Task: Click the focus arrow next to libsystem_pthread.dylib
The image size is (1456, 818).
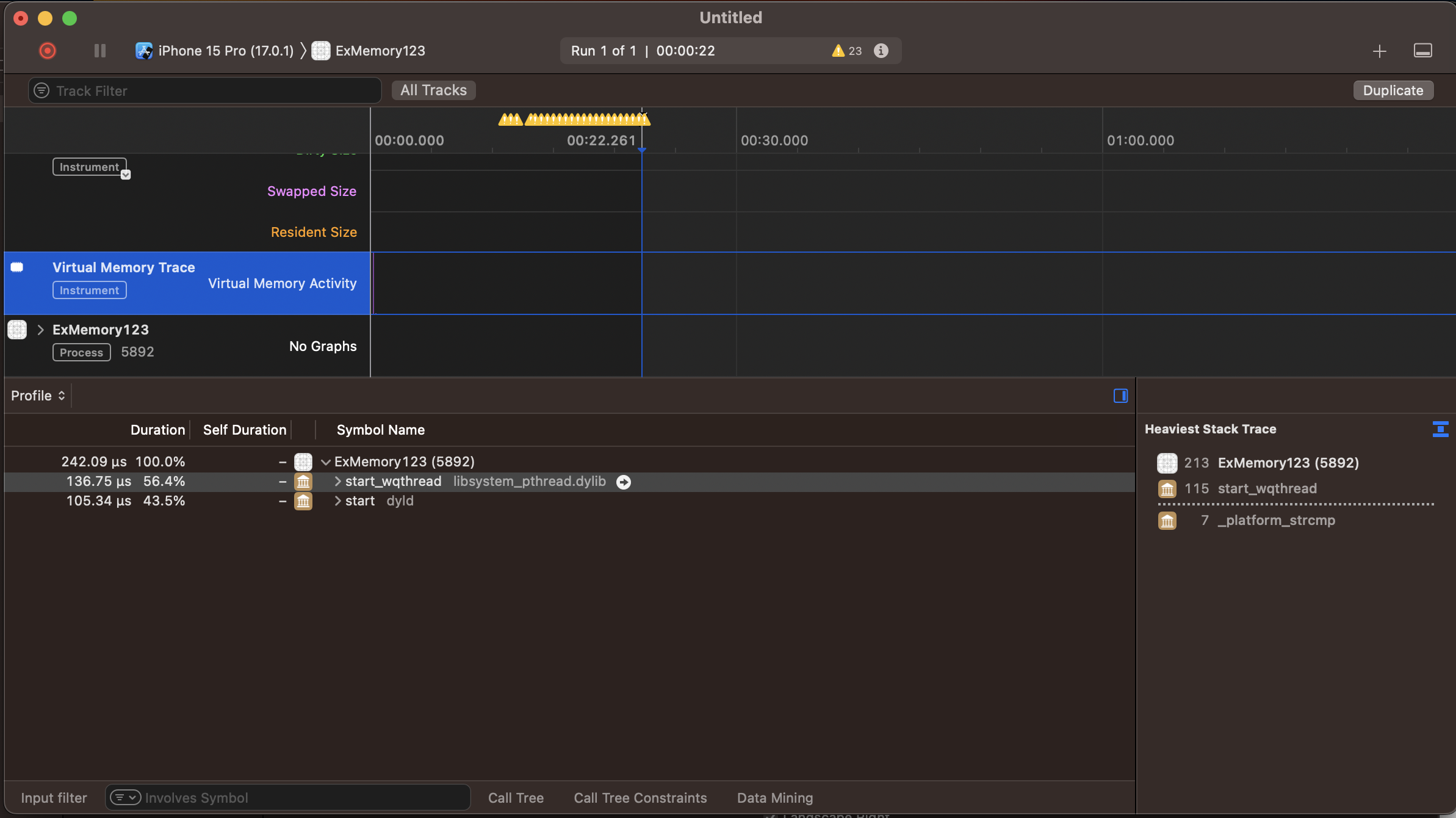Action: click(623, 482)
